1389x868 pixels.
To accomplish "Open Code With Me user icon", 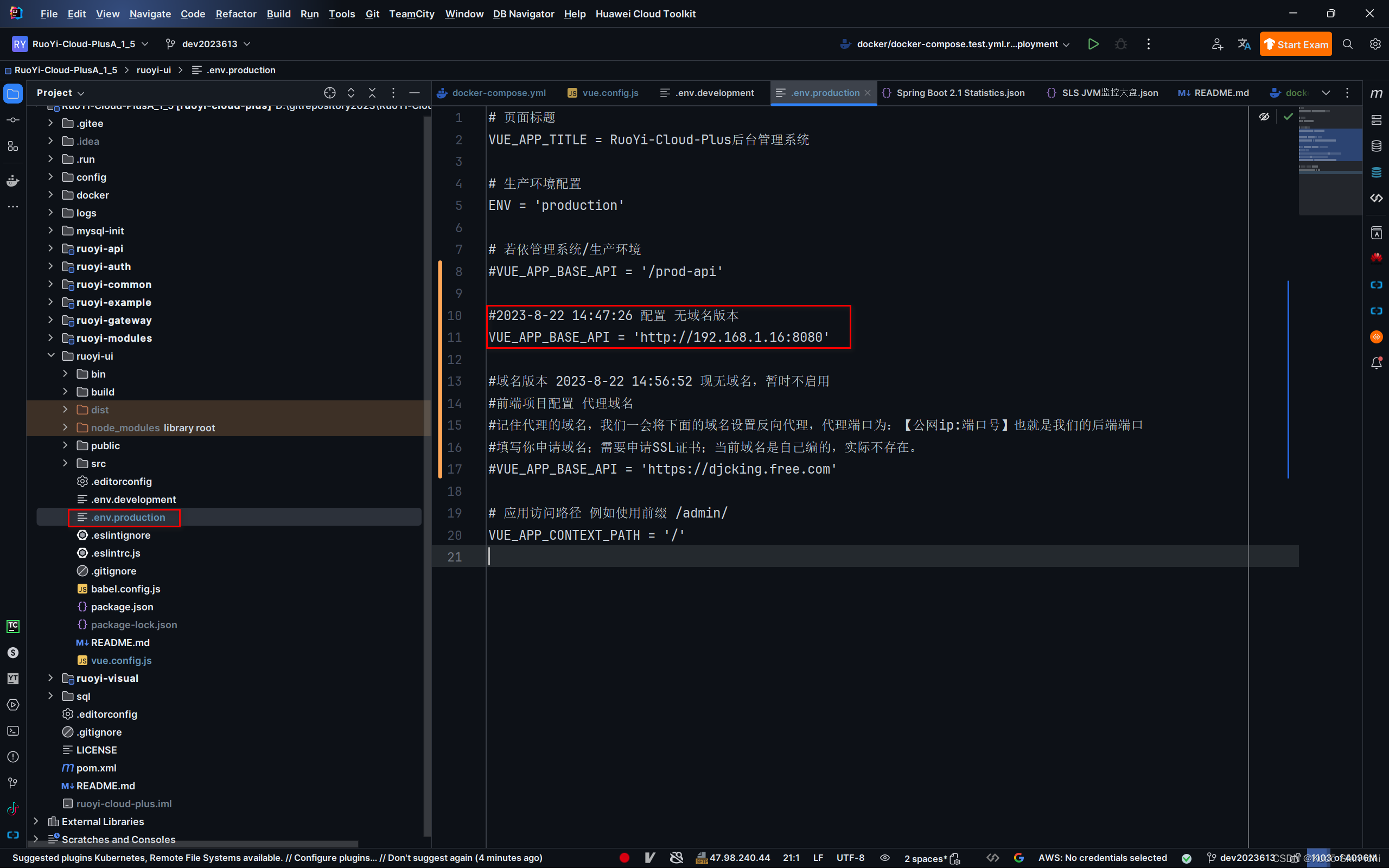I will (1217, 44).
